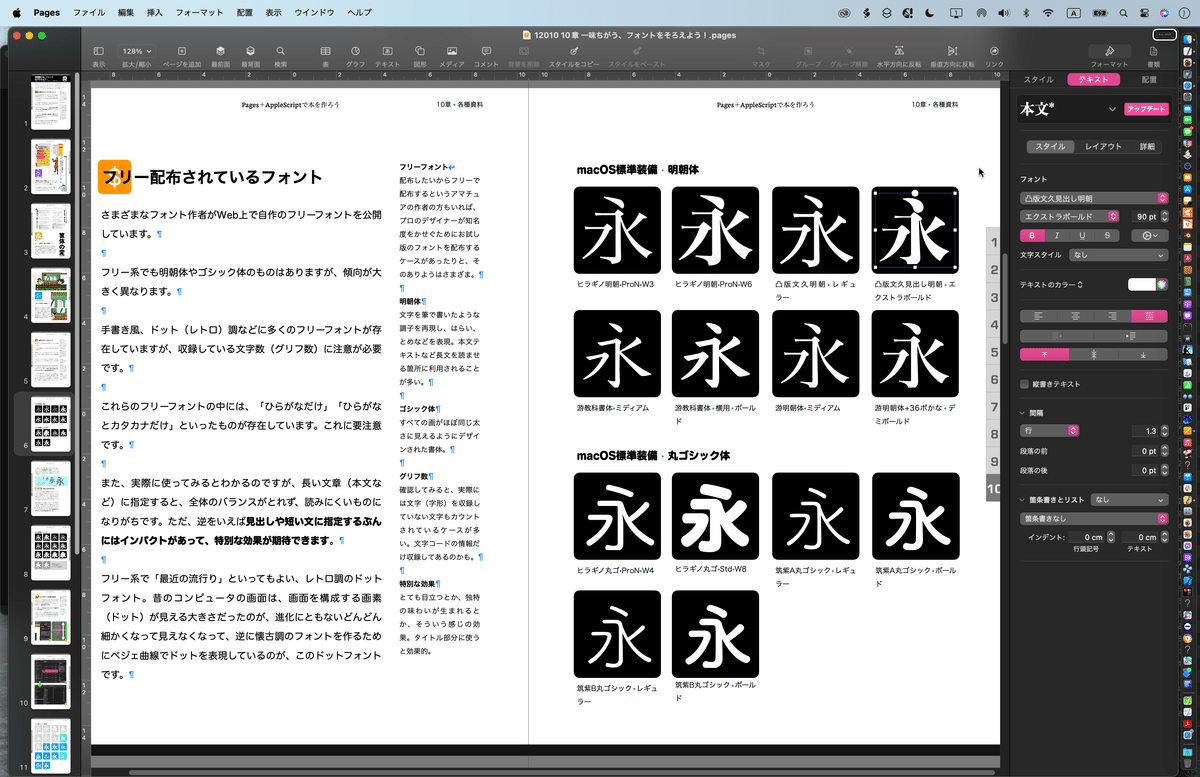Click the white text color well
The image size is (1200, 777).
tap(1141, 285)
